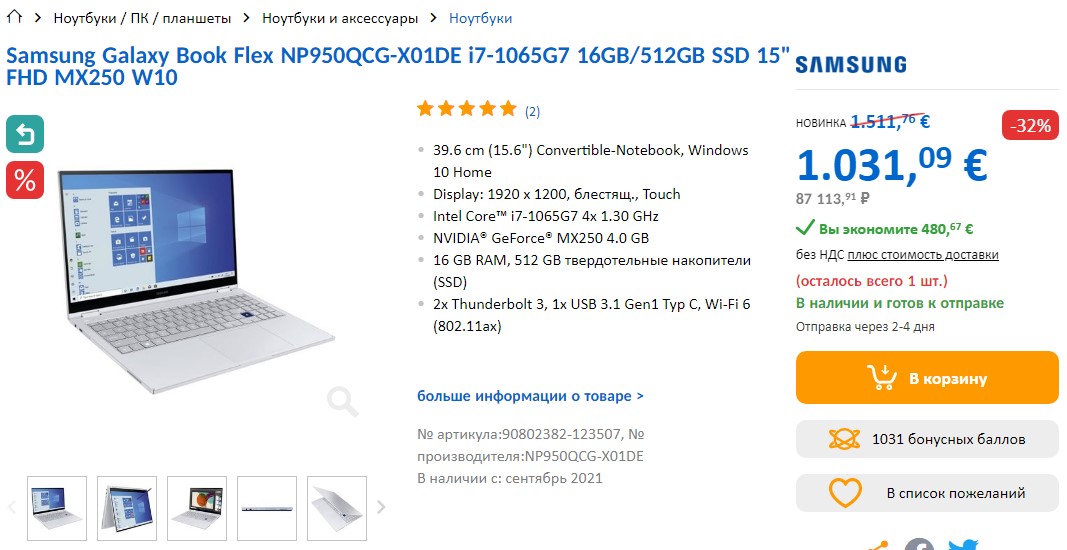
Task: Show previous thumbnails with left arrow
Action: tap(12, 507)
